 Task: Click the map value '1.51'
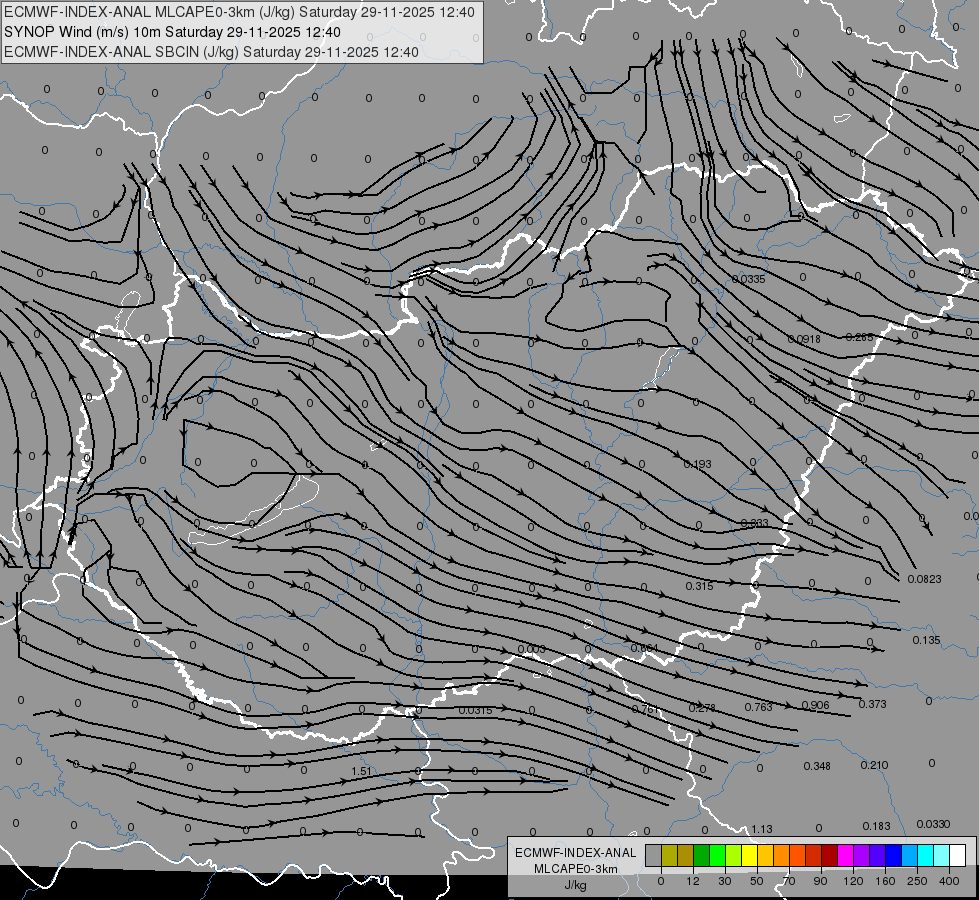(x=362, y=771)
